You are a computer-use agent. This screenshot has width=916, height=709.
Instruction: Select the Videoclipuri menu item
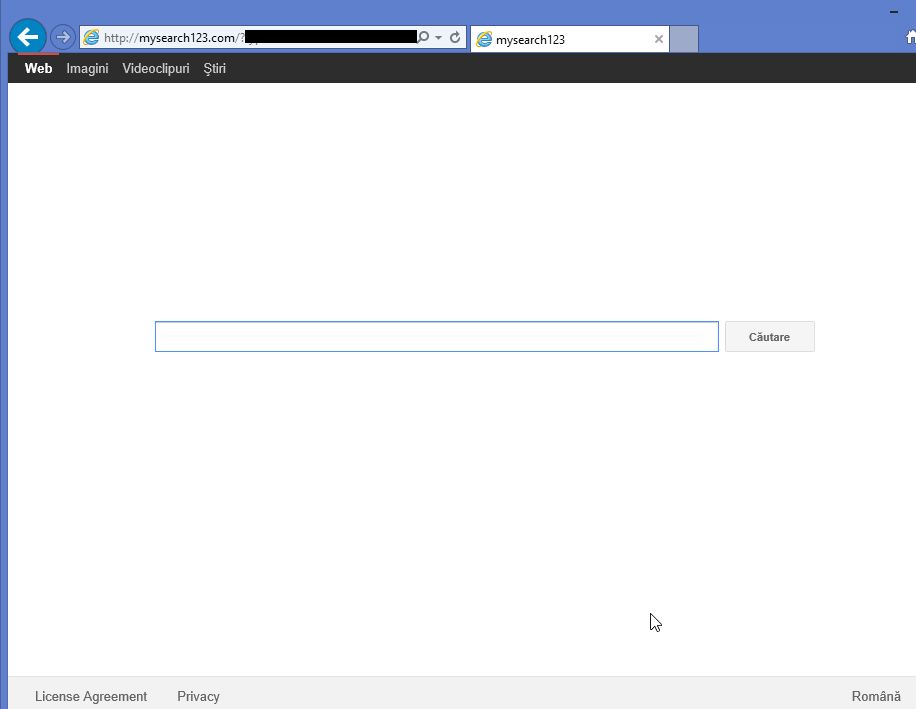pyautogui.click(x=155, y=68)
